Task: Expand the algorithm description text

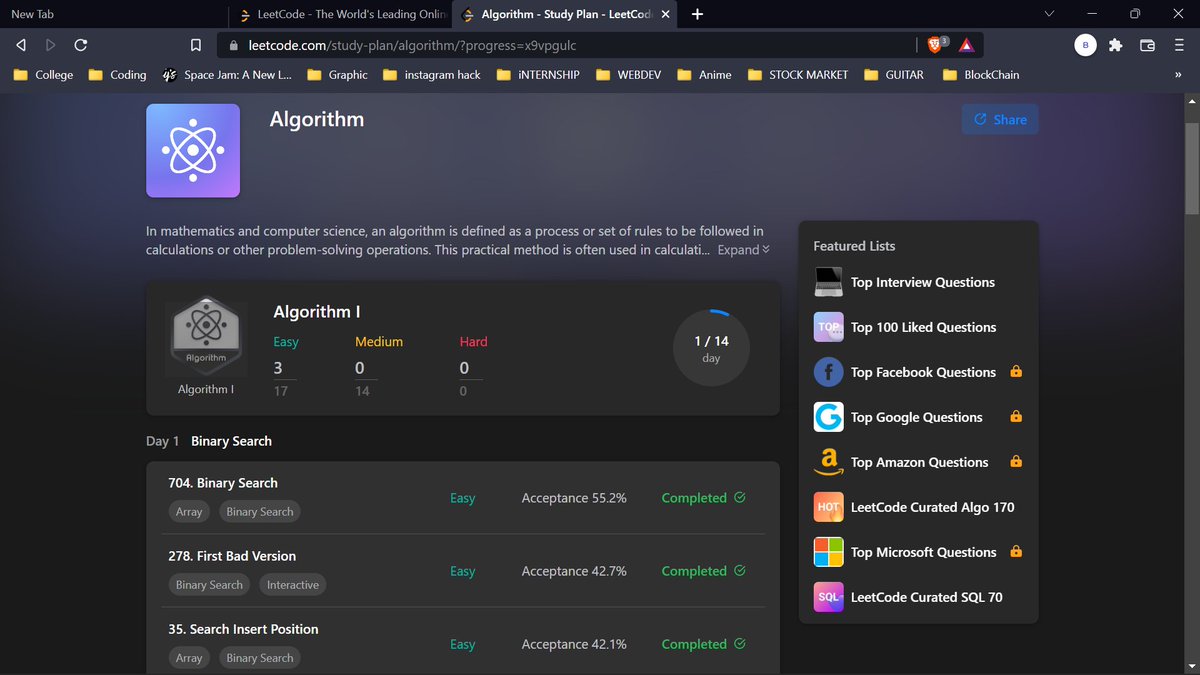Action: (742, 249)
